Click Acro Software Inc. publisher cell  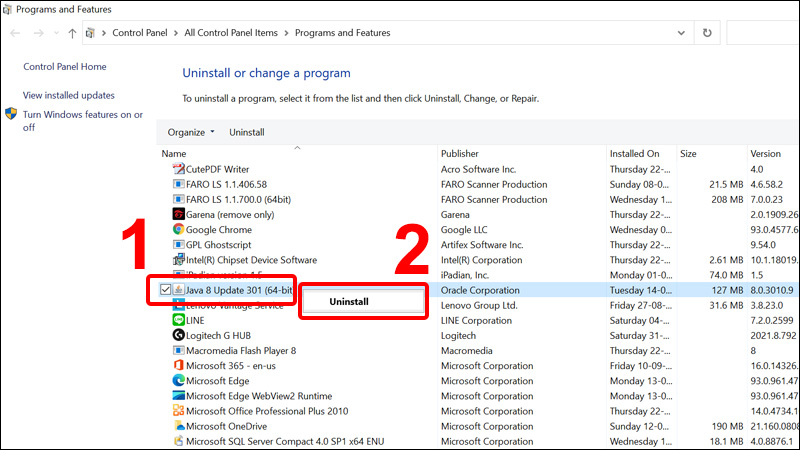[479, 169]
